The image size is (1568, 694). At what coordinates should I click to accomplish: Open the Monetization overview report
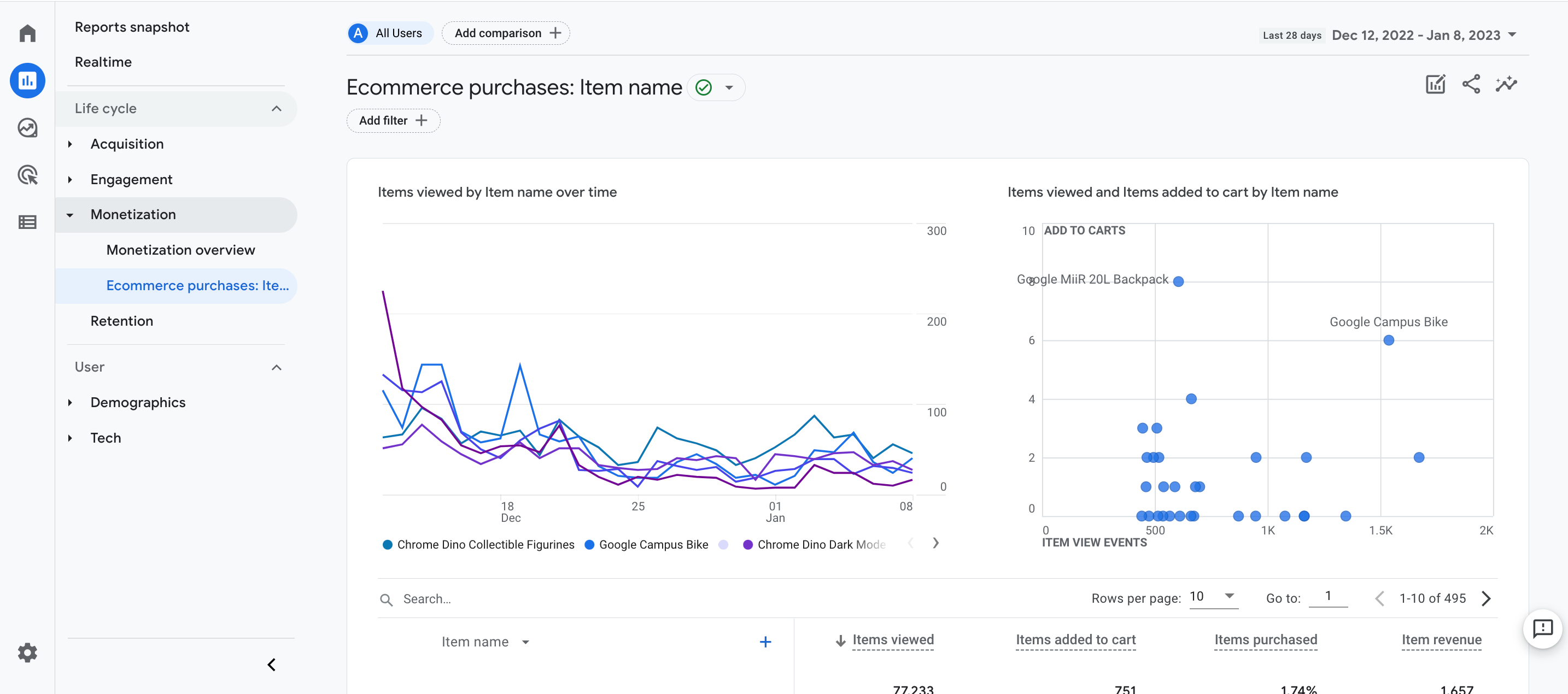tap(180, 250)
